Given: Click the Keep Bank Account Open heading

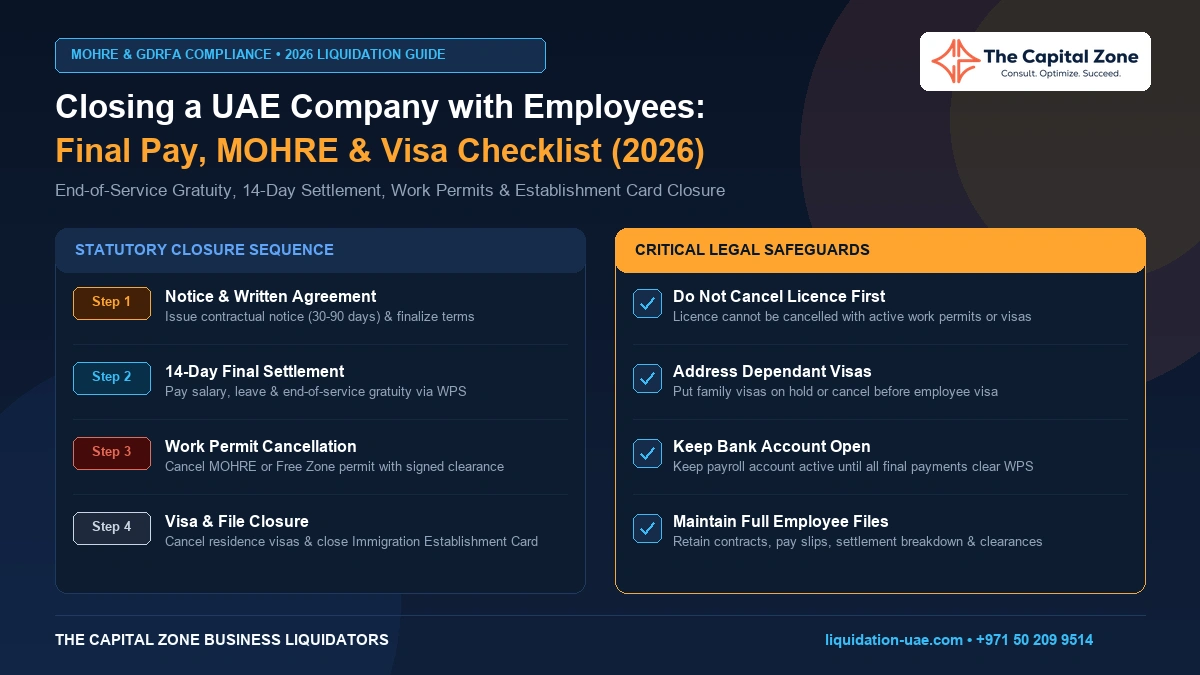Looking at the screenshot, I should (x=772, y=447).
